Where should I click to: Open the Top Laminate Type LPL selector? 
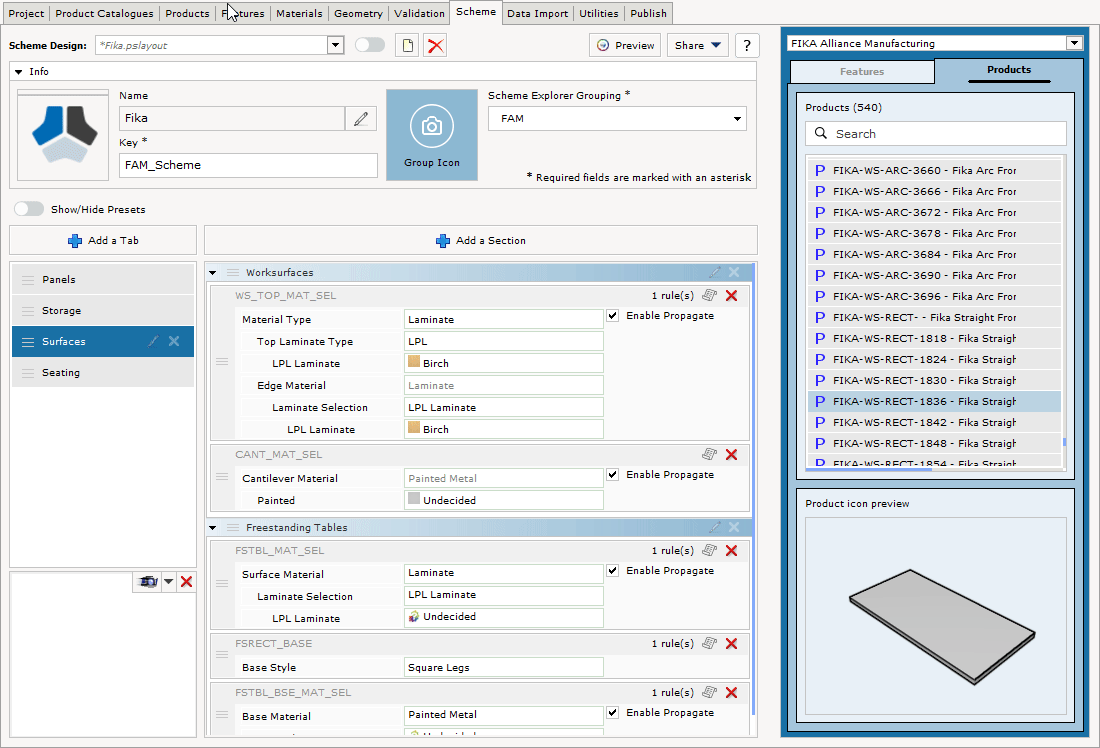pyautogui.click(x=504, y=342)
